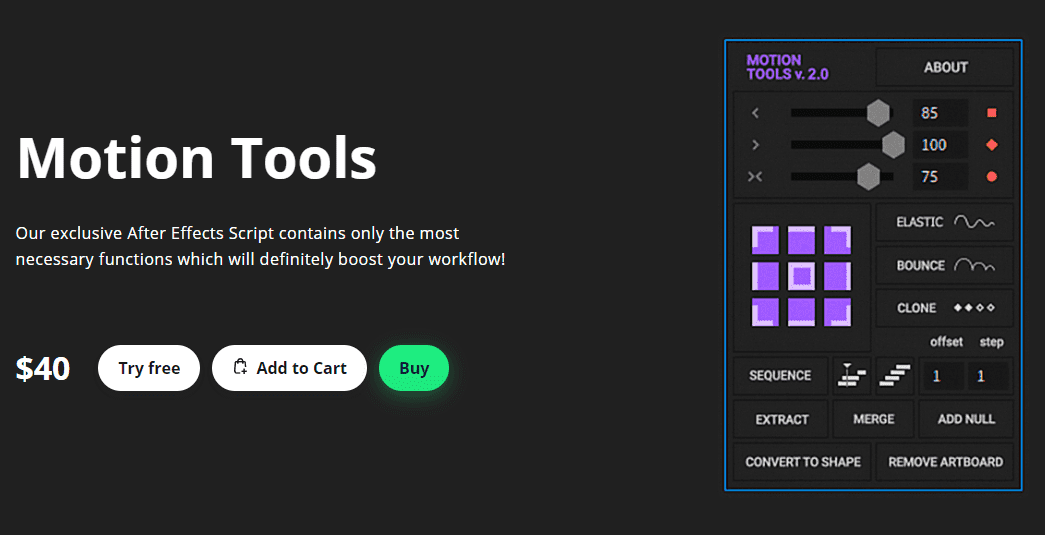Click the red circle keyframe icon
The image size is (1045, 535).
tap(992, 177)
